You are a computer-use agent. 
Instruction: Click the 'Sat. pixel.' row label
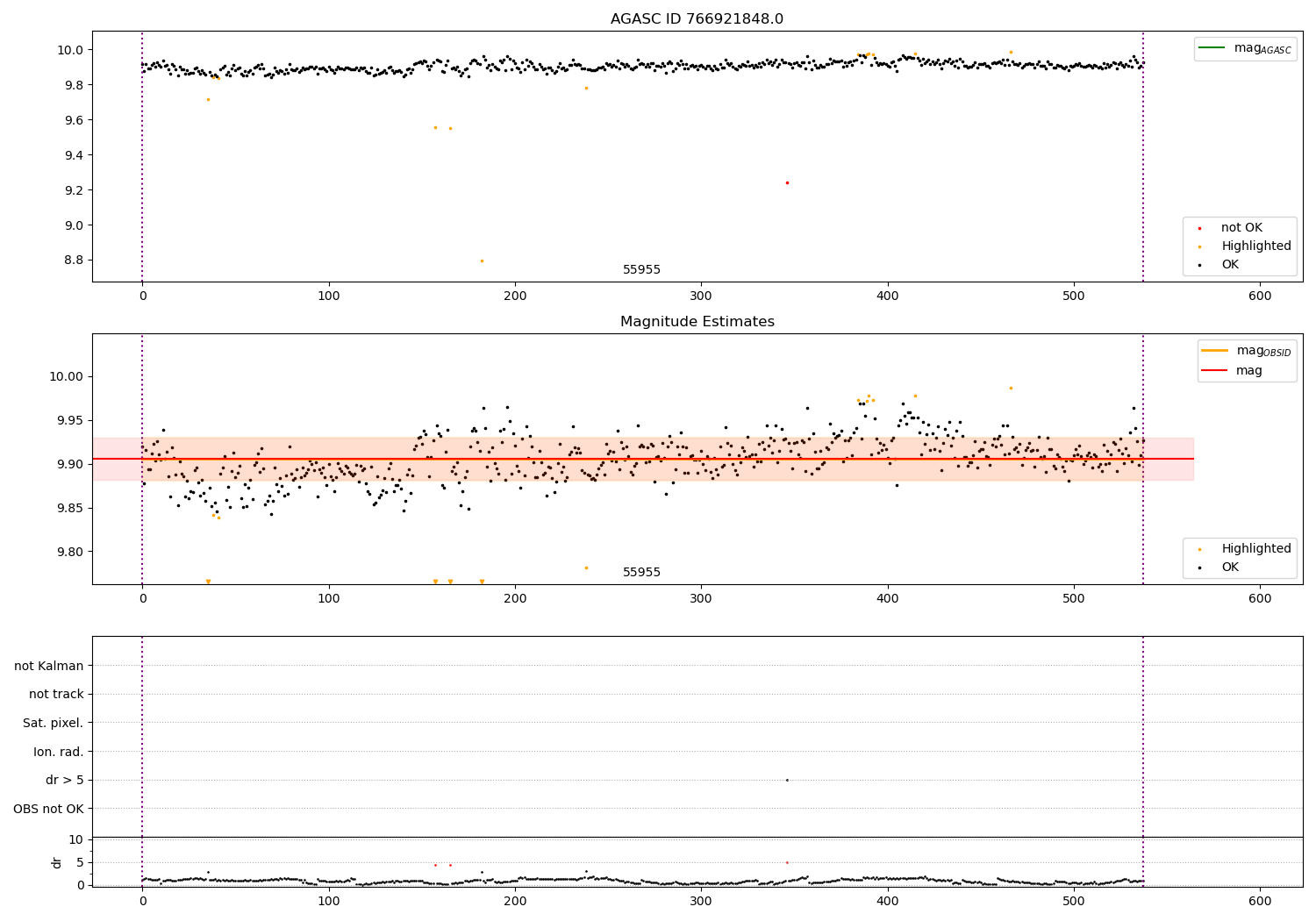point(54,724)
